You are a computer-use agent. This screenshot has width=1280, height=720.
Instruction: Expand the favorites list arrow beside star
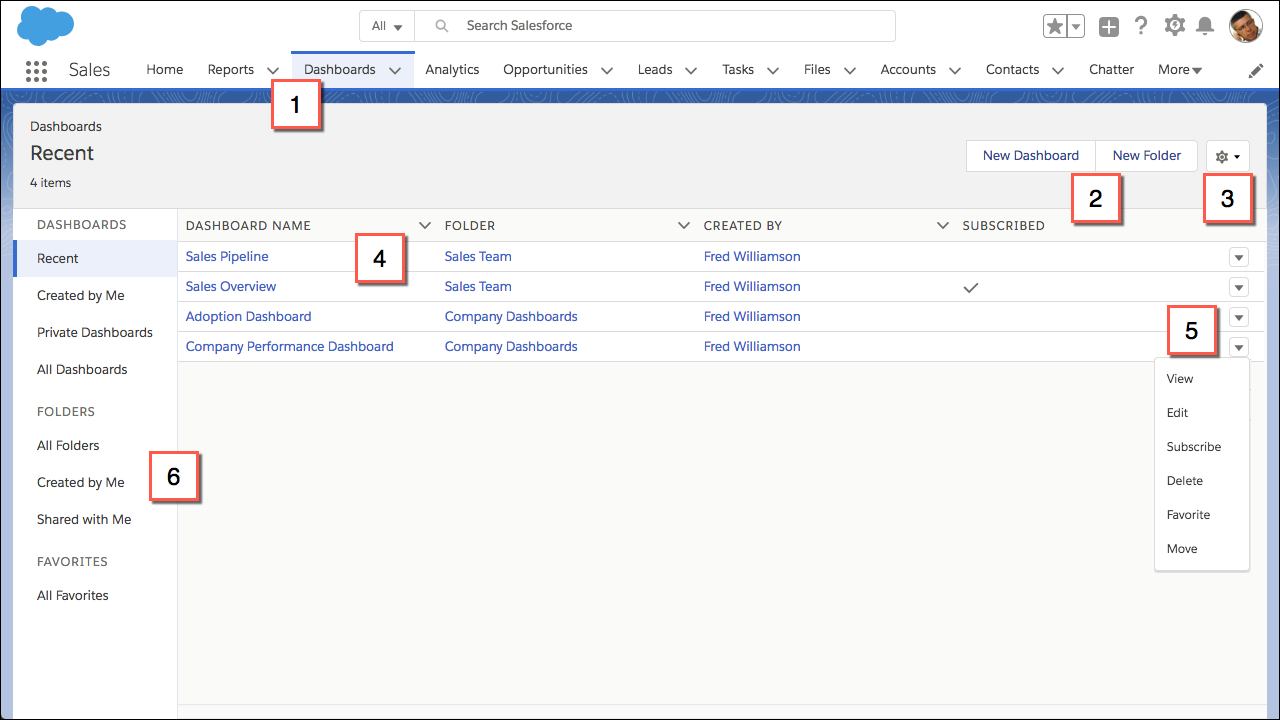1076,27
